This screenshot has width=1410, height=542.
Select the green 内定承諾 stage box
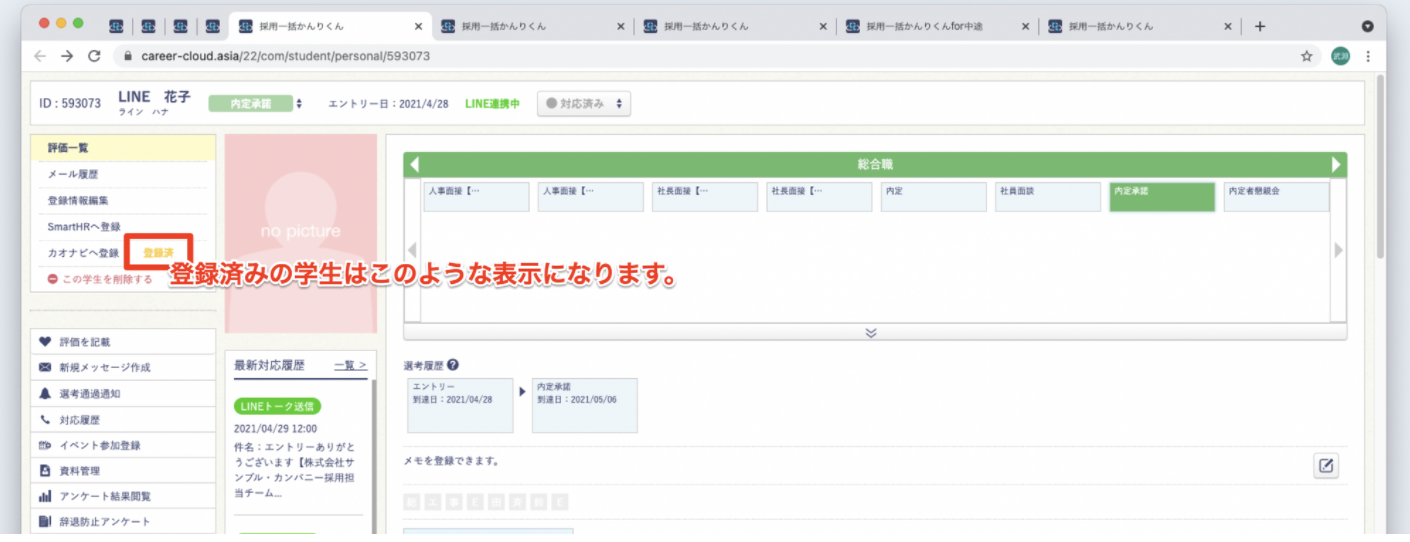[x=1162, y=196]
